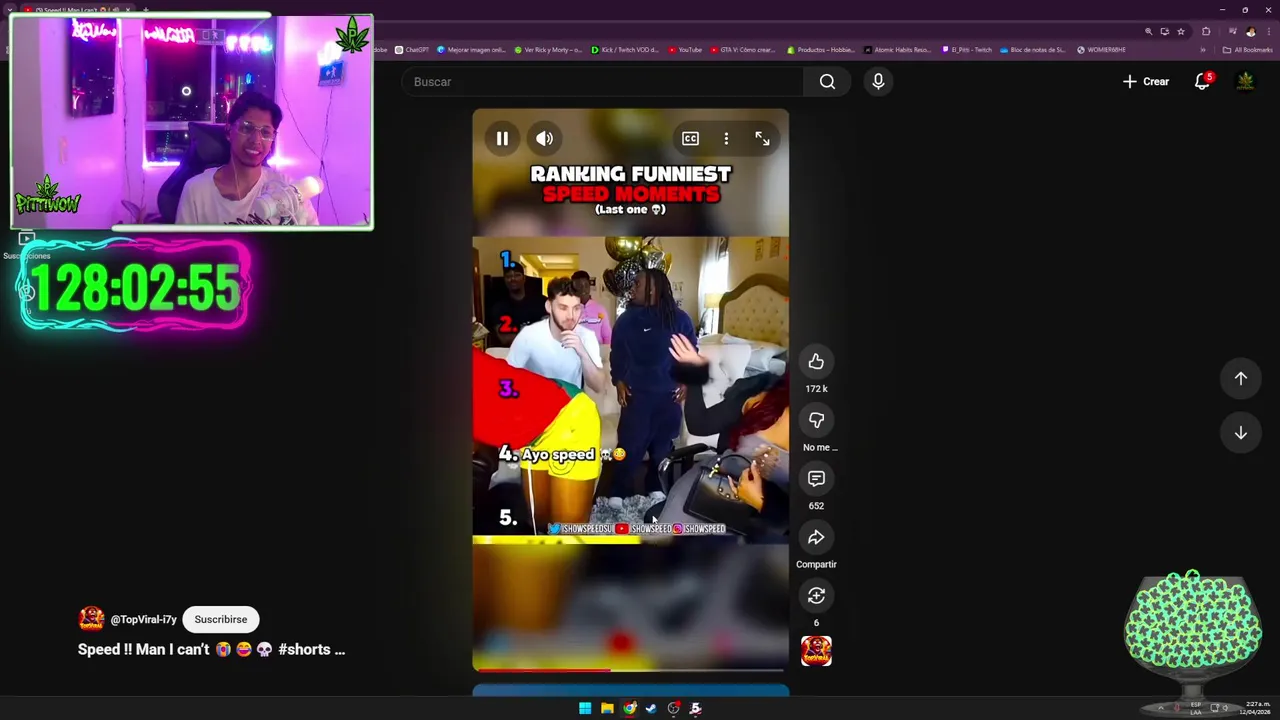
Task: Open the Windows Start menu
Action: (x=585, y=708)
